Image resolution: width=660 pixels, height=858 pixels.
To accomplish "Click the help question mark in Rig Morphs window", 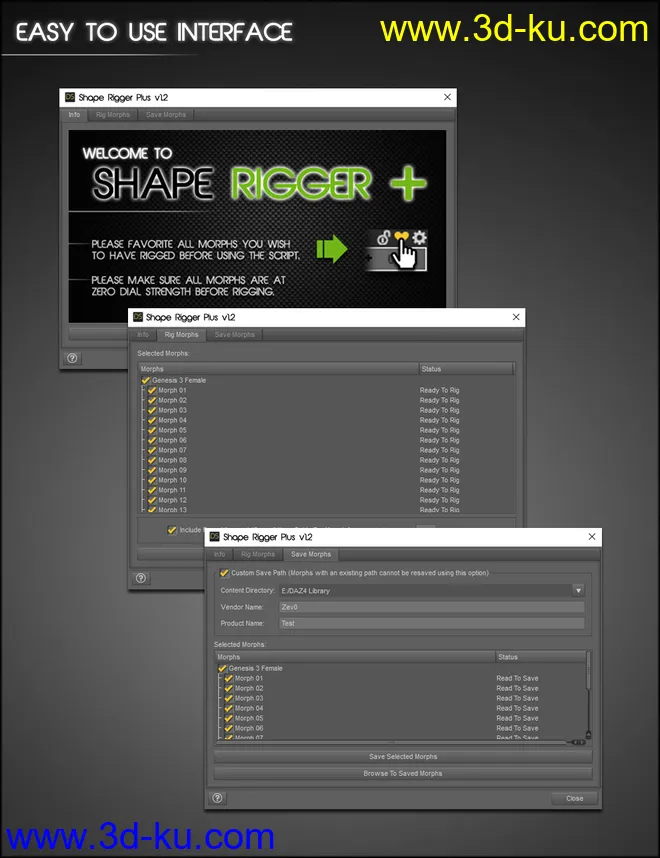I will click(x=141, y=578).
